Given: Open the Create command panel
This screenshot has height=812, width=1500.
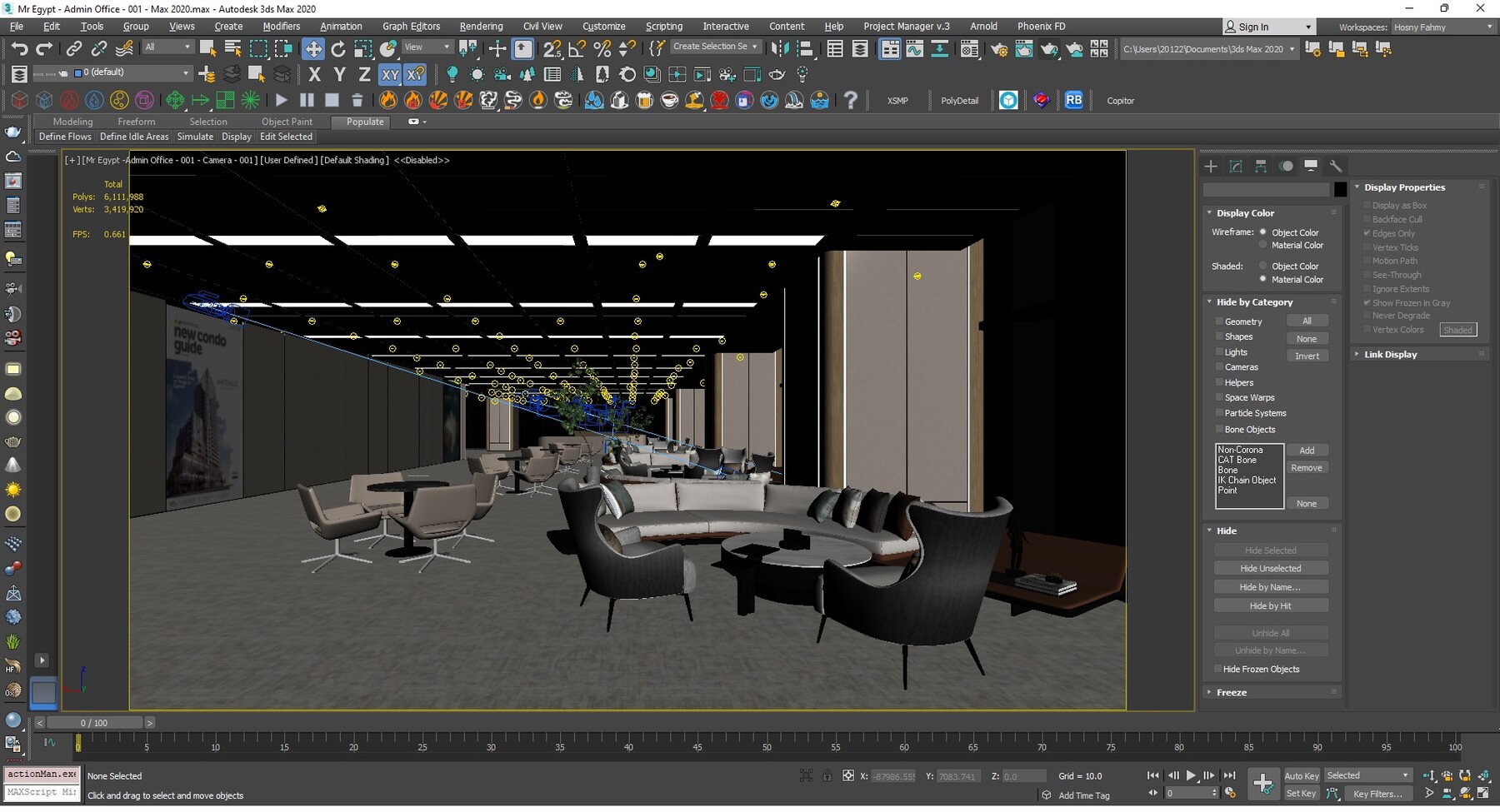Looking at the screenshot, I should pyautogui.click(x=1212, y=166).
